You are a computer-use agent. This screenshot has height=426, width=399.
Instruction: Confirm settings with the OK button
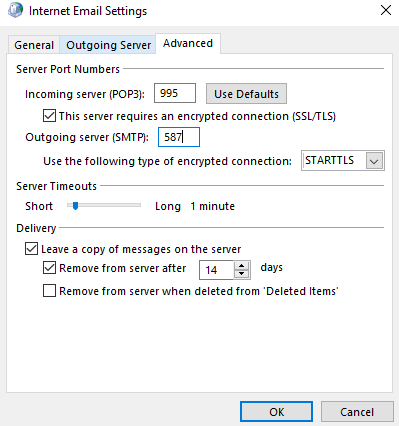[276, 412]
